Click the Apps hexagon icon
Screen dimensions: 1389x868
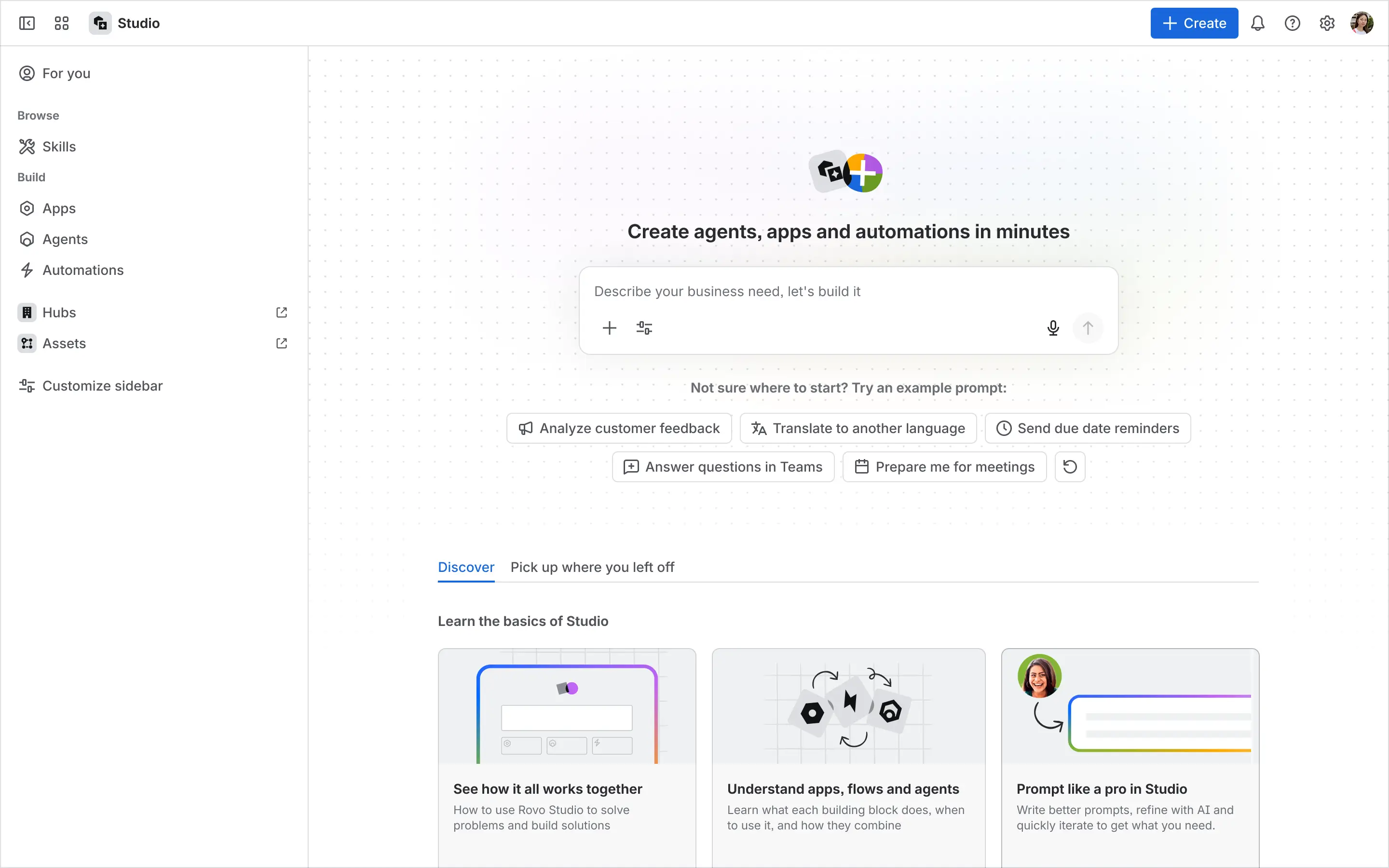27,208
